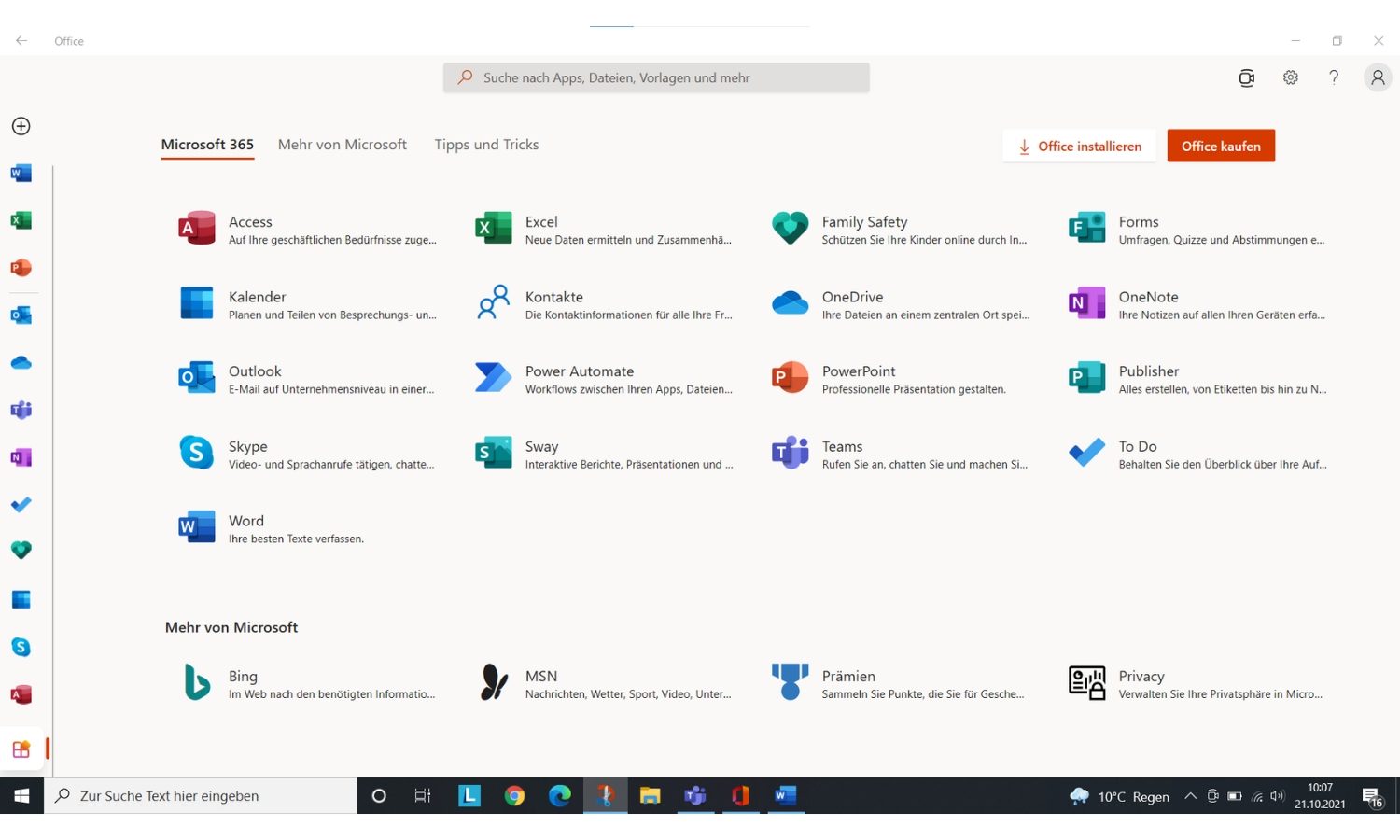Open Kalender in the left sidebar
Viewport: 1400px width, 840px height.
click(21, 599)
